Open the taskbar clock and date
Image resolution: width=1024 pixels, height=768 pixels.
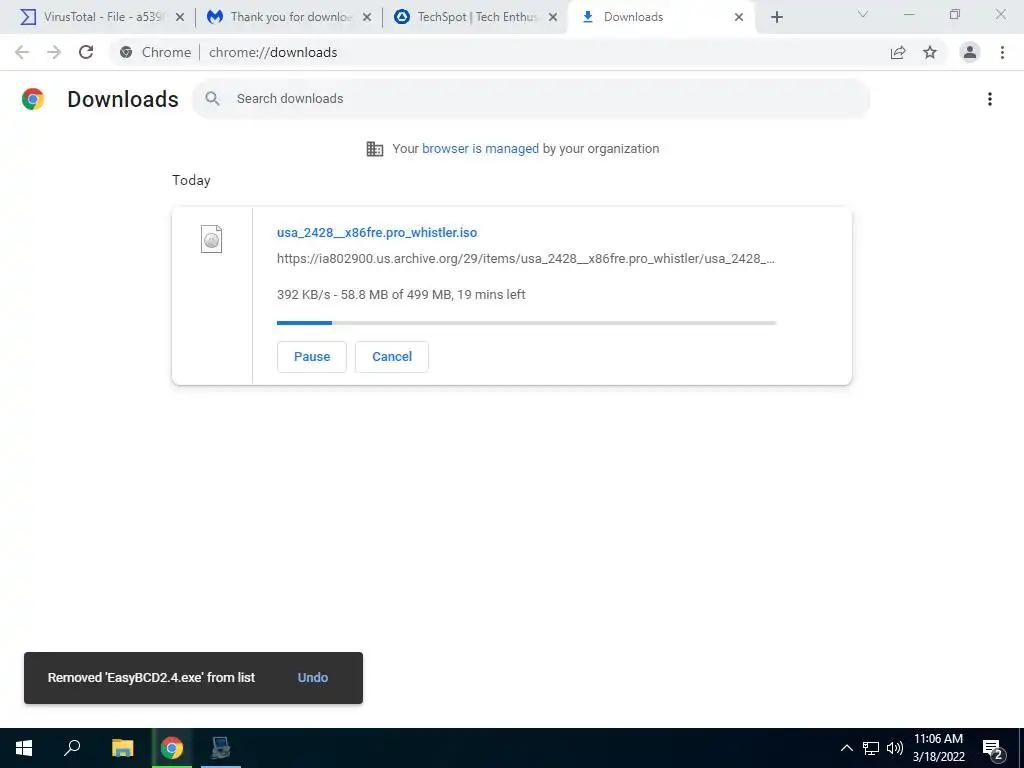pos(938,748)
